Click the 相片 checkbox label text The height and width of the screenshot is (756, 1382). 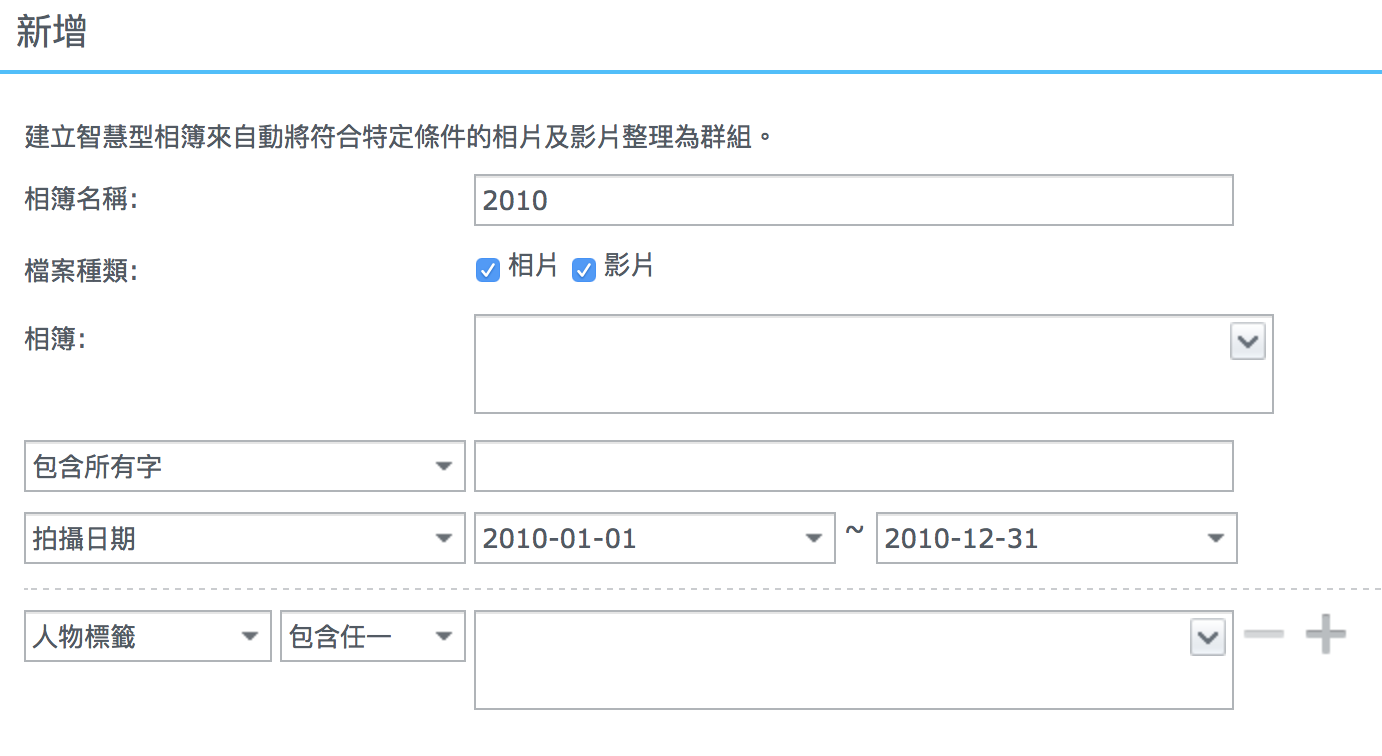tap(533, 267)
